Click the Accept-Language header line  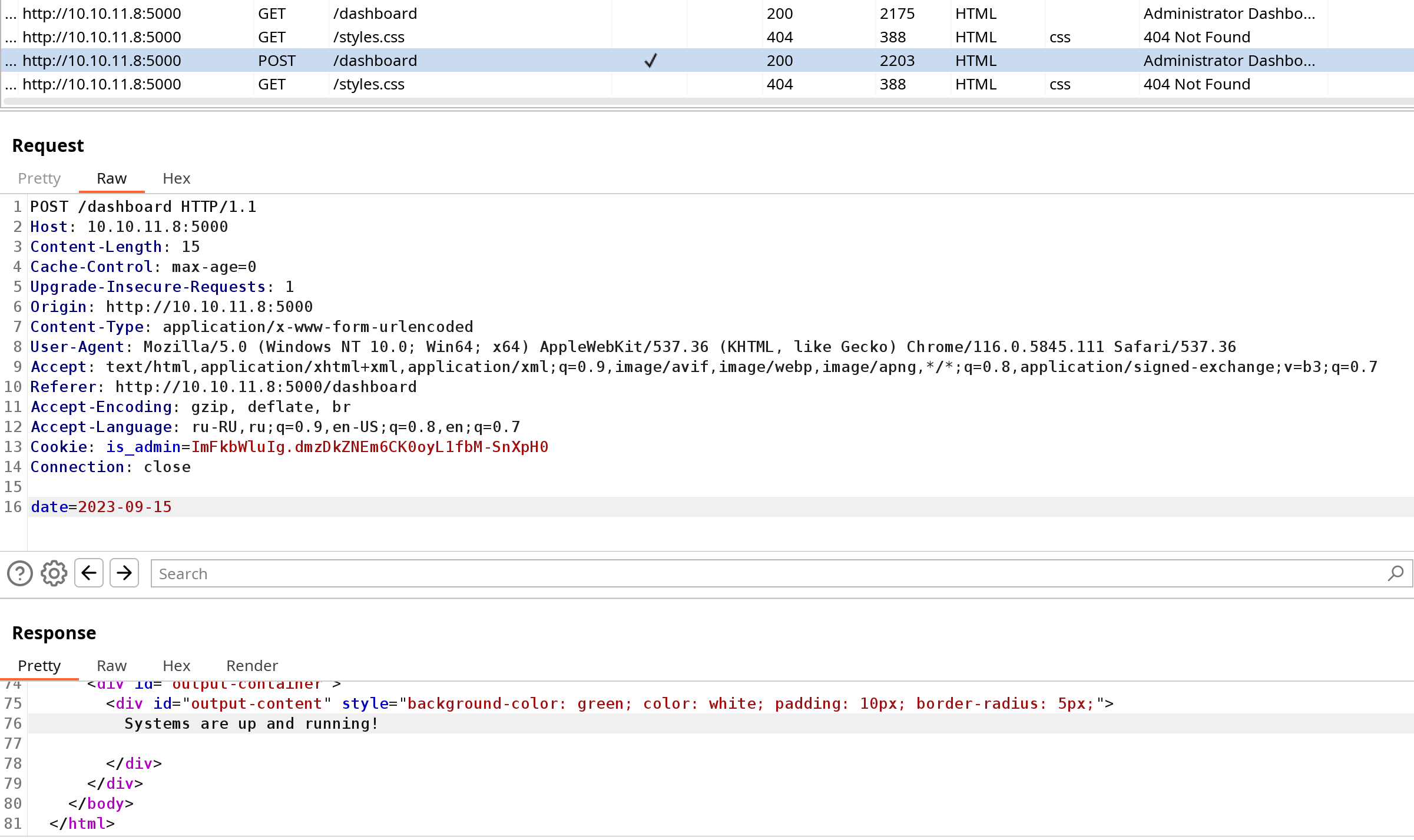[x=276, y=427]
